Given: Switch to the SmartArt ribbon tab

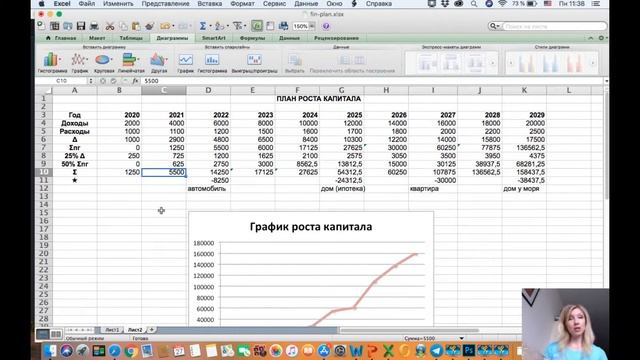Looking at the screenshot, I should click(213, 38).
